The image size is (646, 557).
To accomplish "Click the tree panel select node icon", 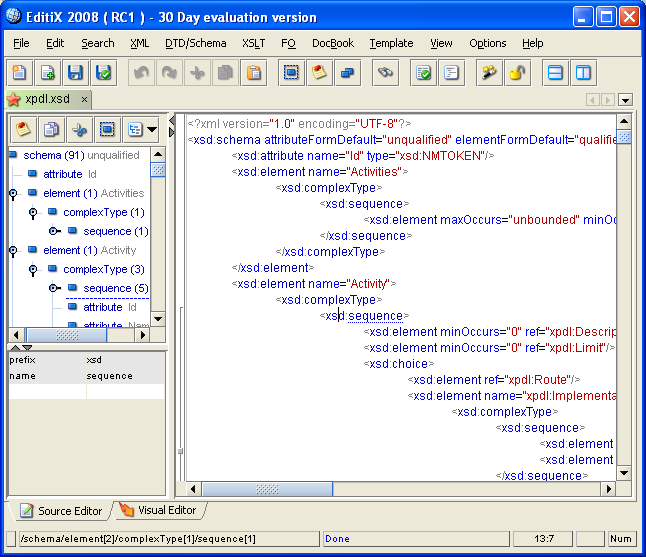I will coord(107,129).
